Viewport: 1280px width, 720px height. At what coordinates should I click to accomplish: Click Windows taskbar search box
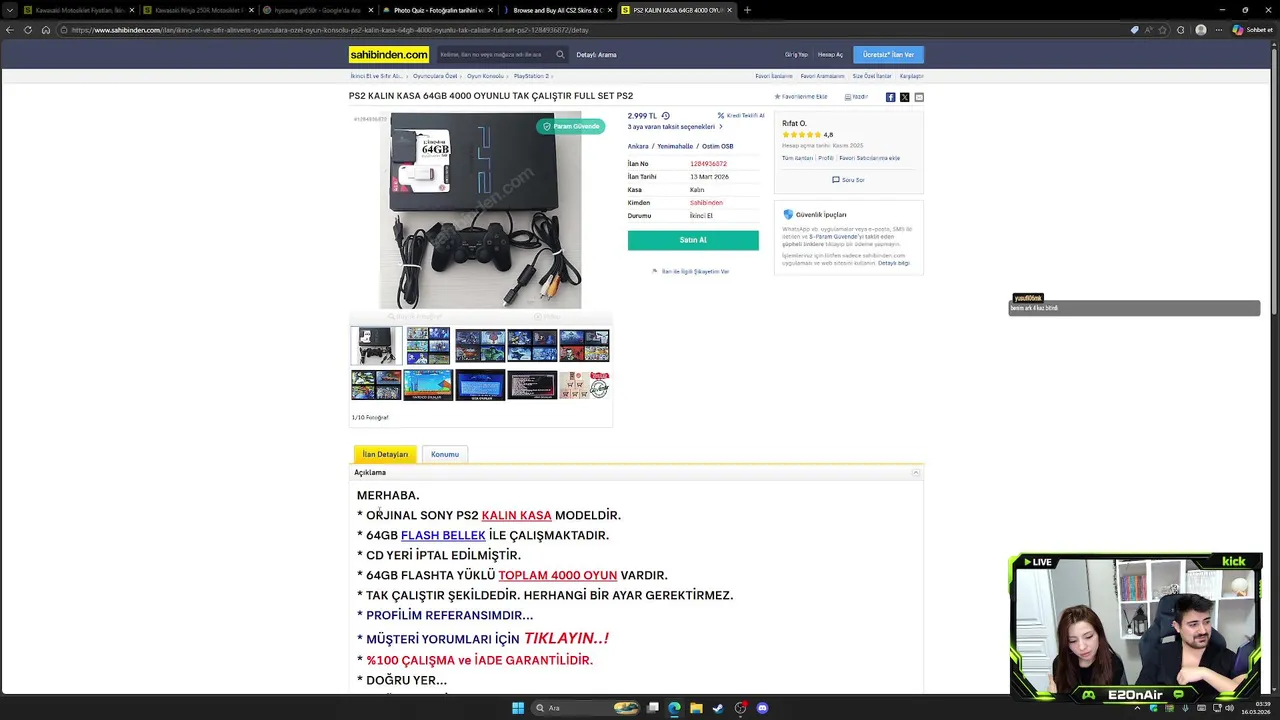tap(585, 708)
